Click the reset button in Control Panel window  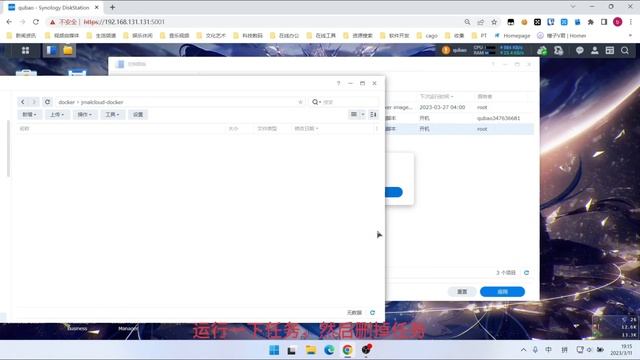coord(462,292)
